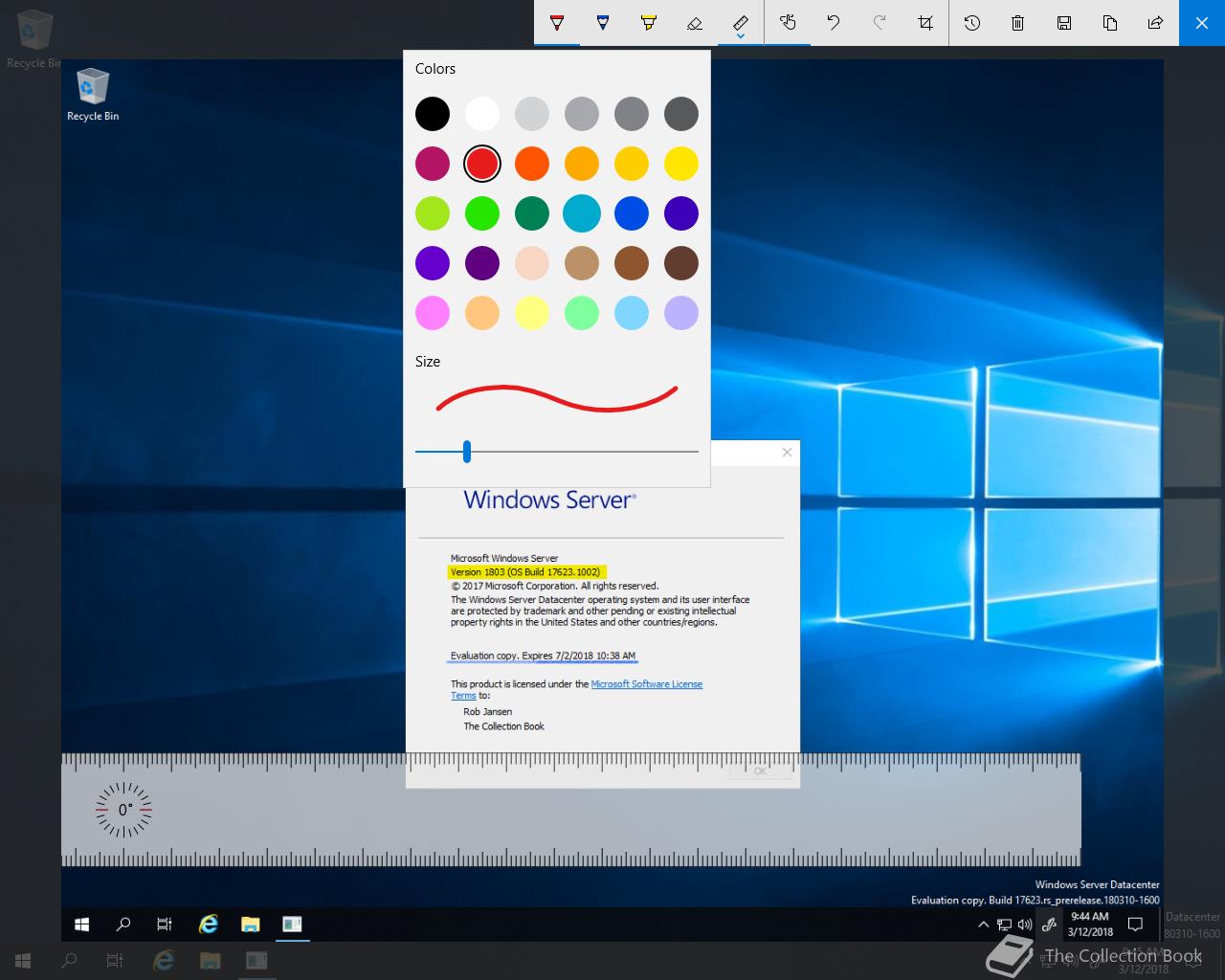Choose the orange-red color swatch
Screen dimensions: 1225x980
532,164
